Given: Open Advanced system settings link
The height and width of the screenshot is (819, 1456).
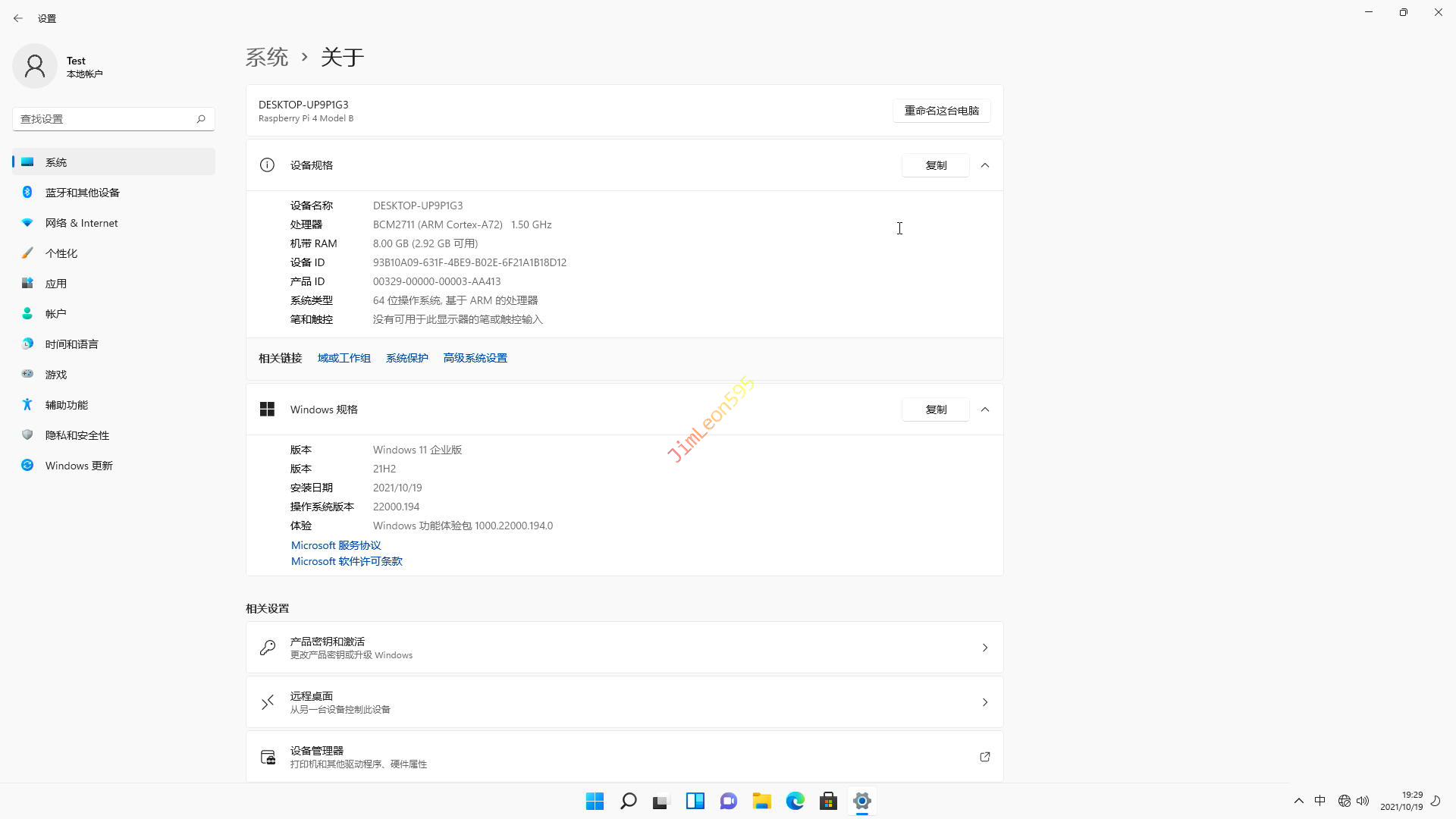Looking at the screenshot, I should pyautogui.click(x=475, y=358).
